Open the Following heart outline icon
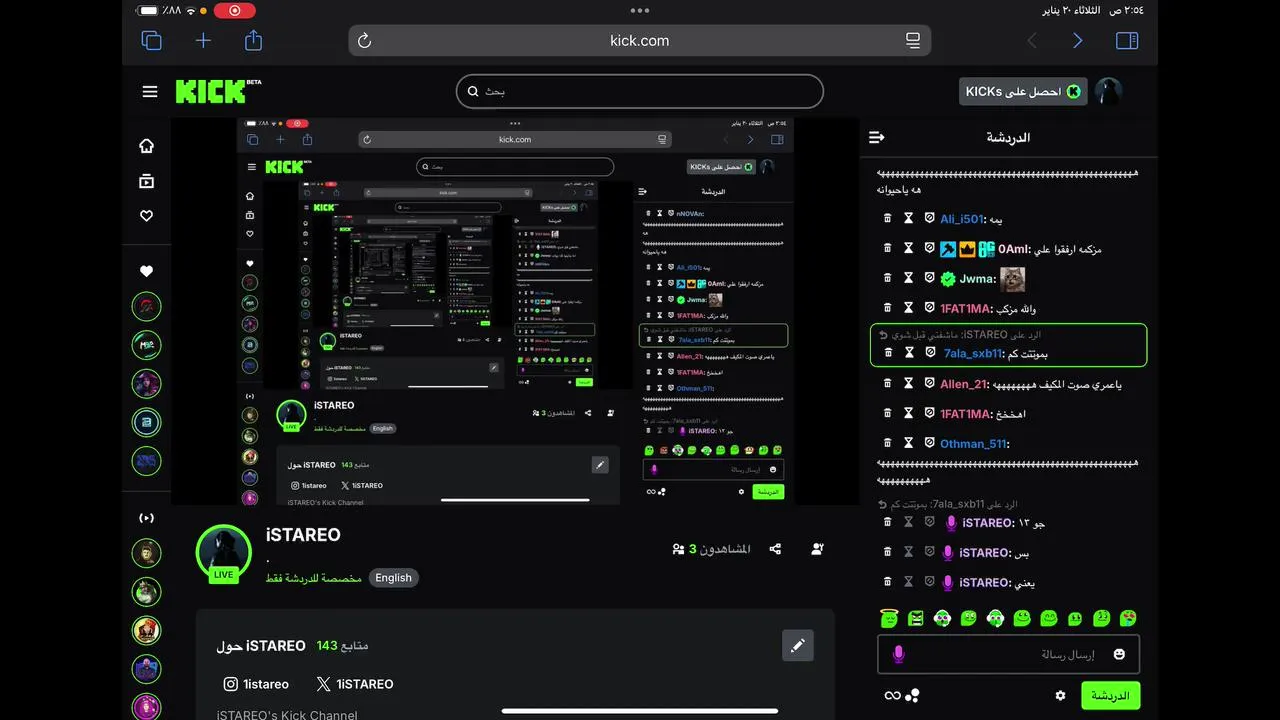The height and width of the screenshot is (720, 1280). tap(146, 215)
